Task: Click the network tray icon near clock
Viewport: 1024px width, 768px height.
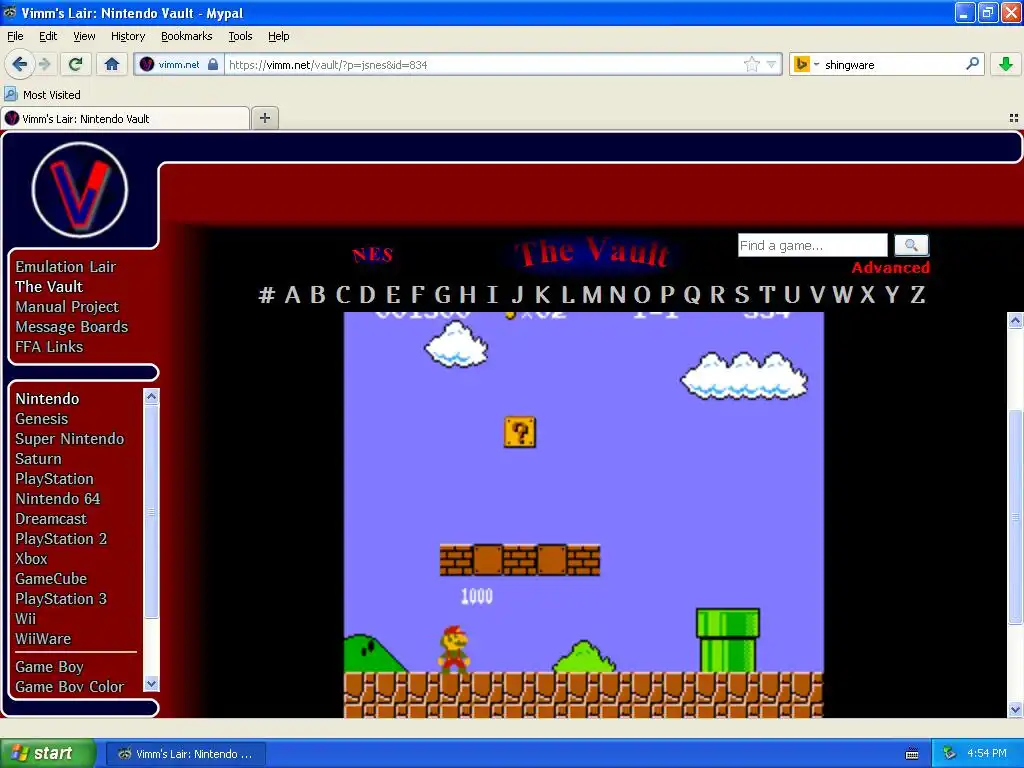Action: (x=949, y=754)
